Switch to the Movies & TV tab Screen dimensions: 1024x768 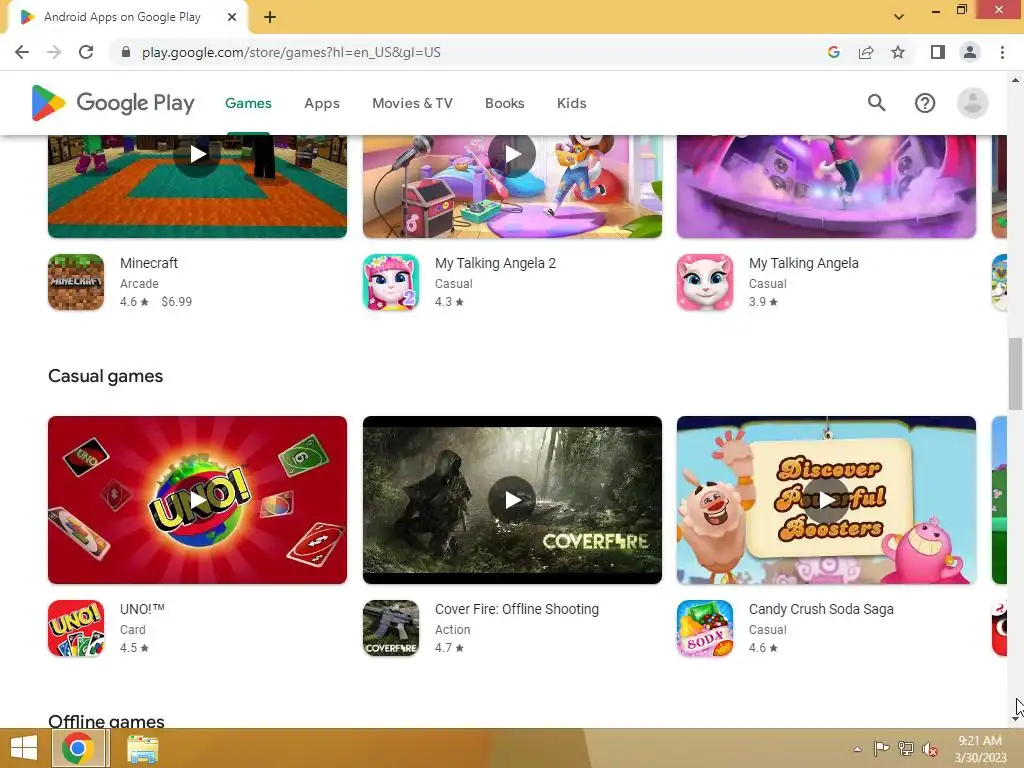pyautogui.click(x=412, y=103)
